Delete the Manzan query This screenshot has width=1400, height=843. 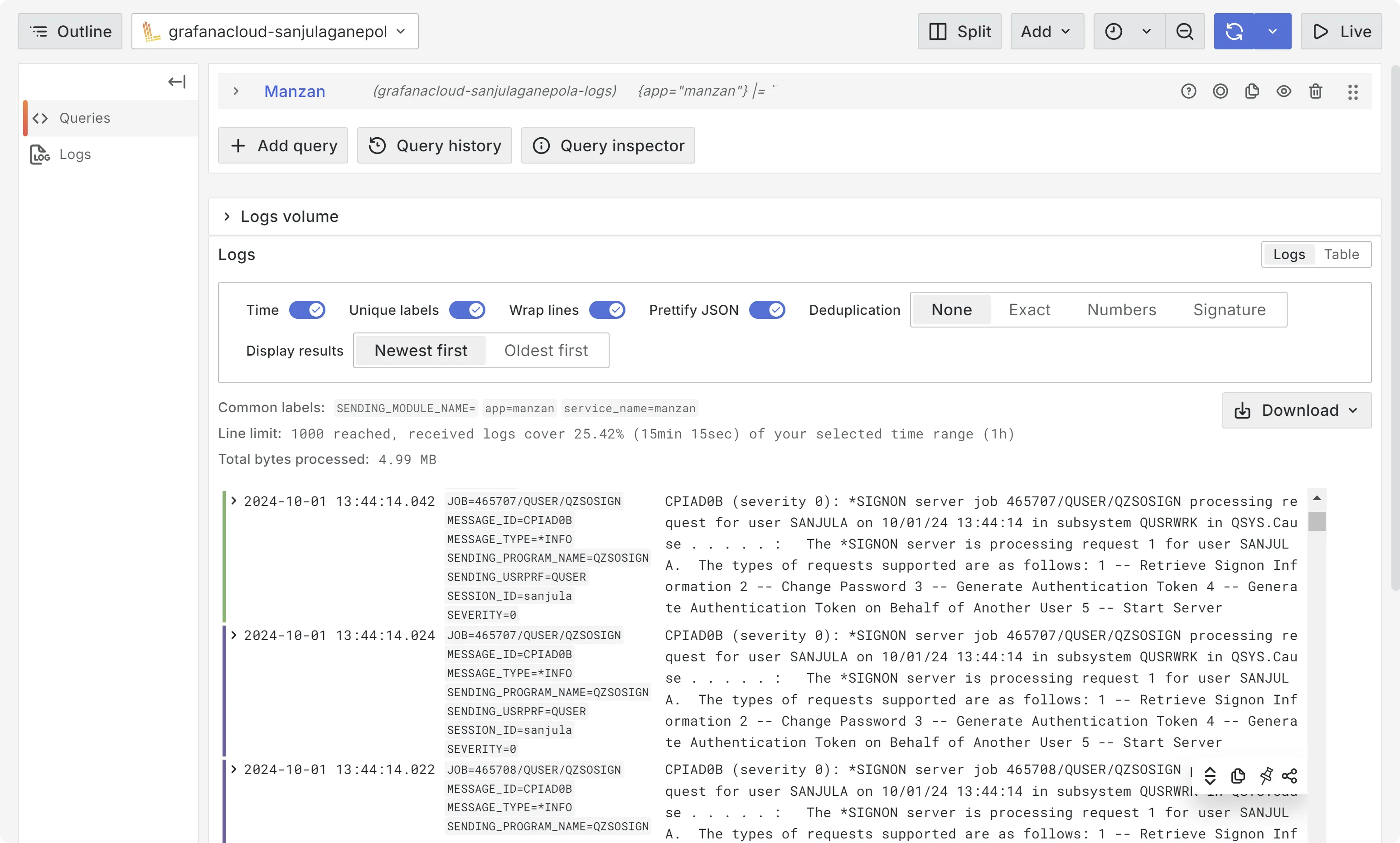pyautogui.click(x=1315, y=91)
